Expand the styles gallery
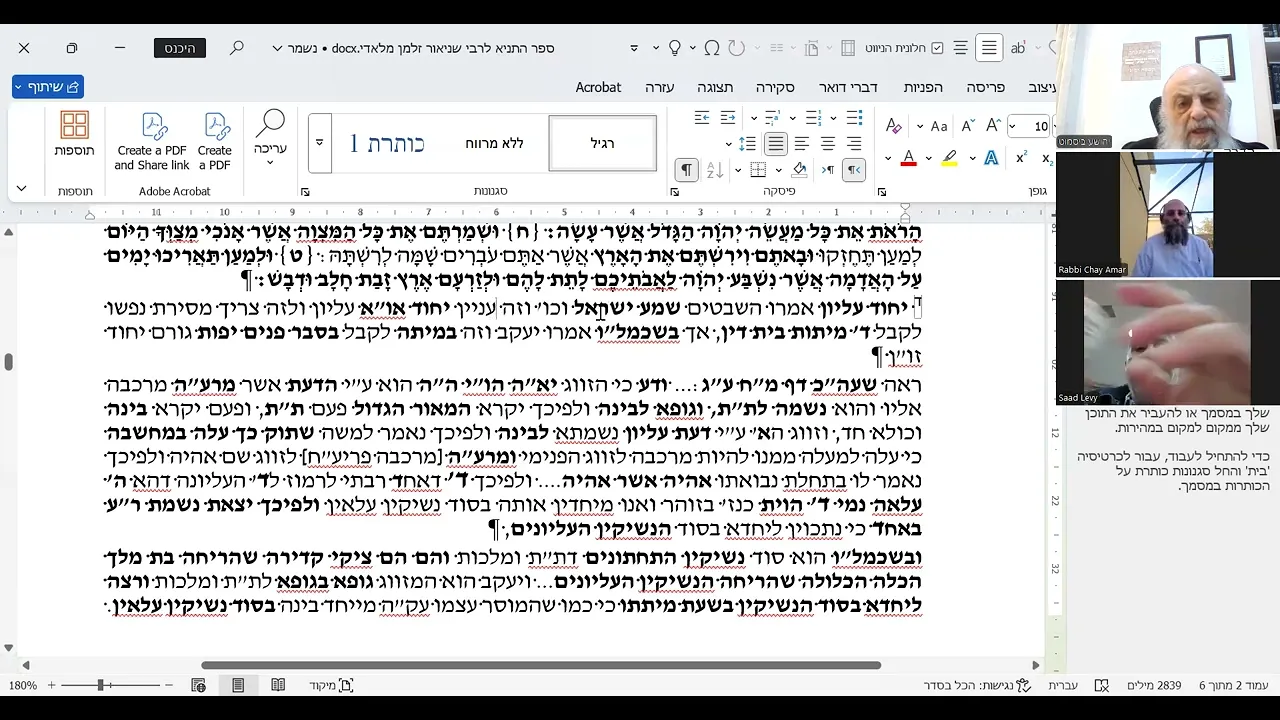The image size is (1280, 720). pyautogui.click(x=319, y=142)
